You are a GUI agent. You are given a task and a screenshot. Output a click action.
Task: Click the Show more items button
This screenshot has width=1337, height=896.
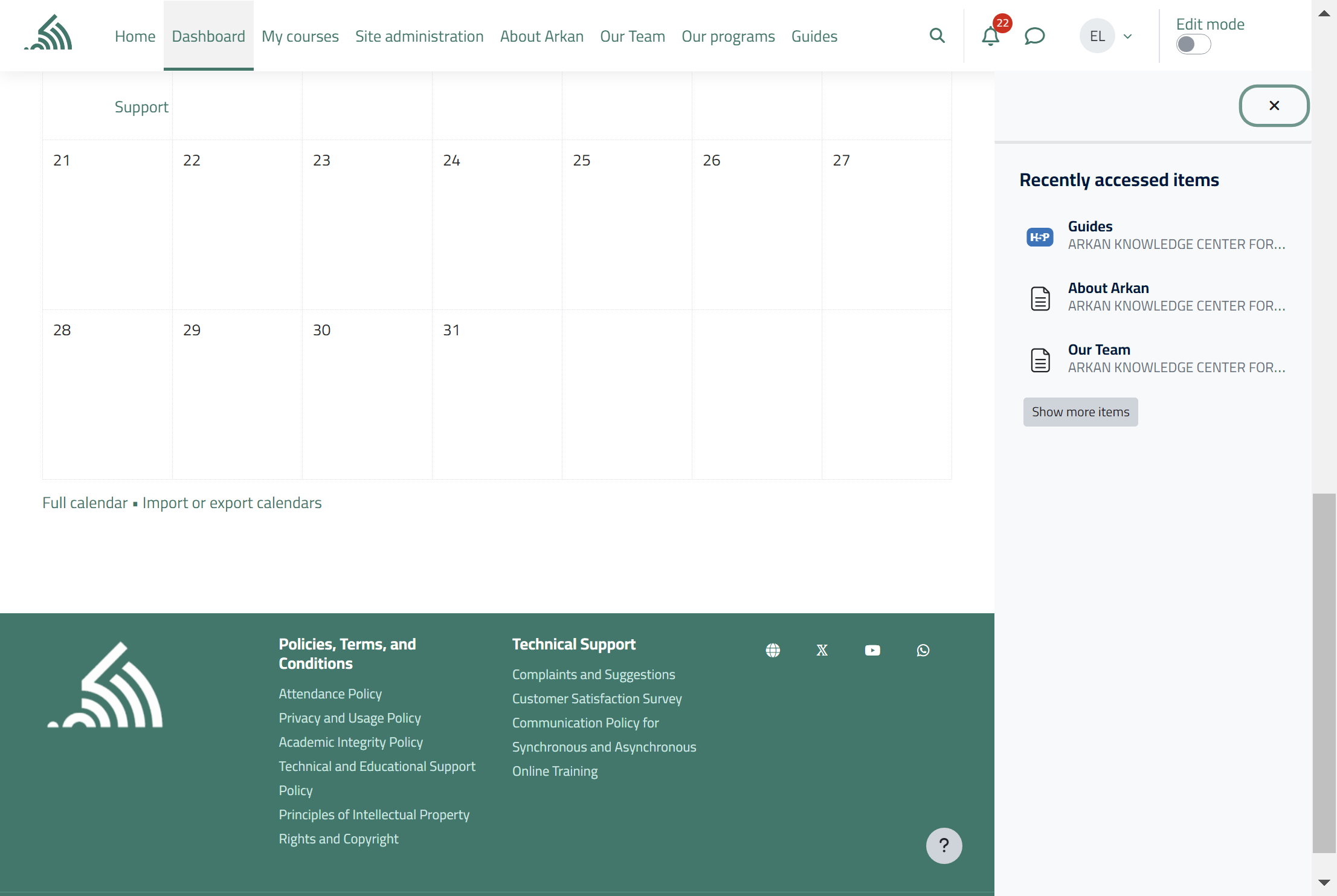[x=1080, y=412]
